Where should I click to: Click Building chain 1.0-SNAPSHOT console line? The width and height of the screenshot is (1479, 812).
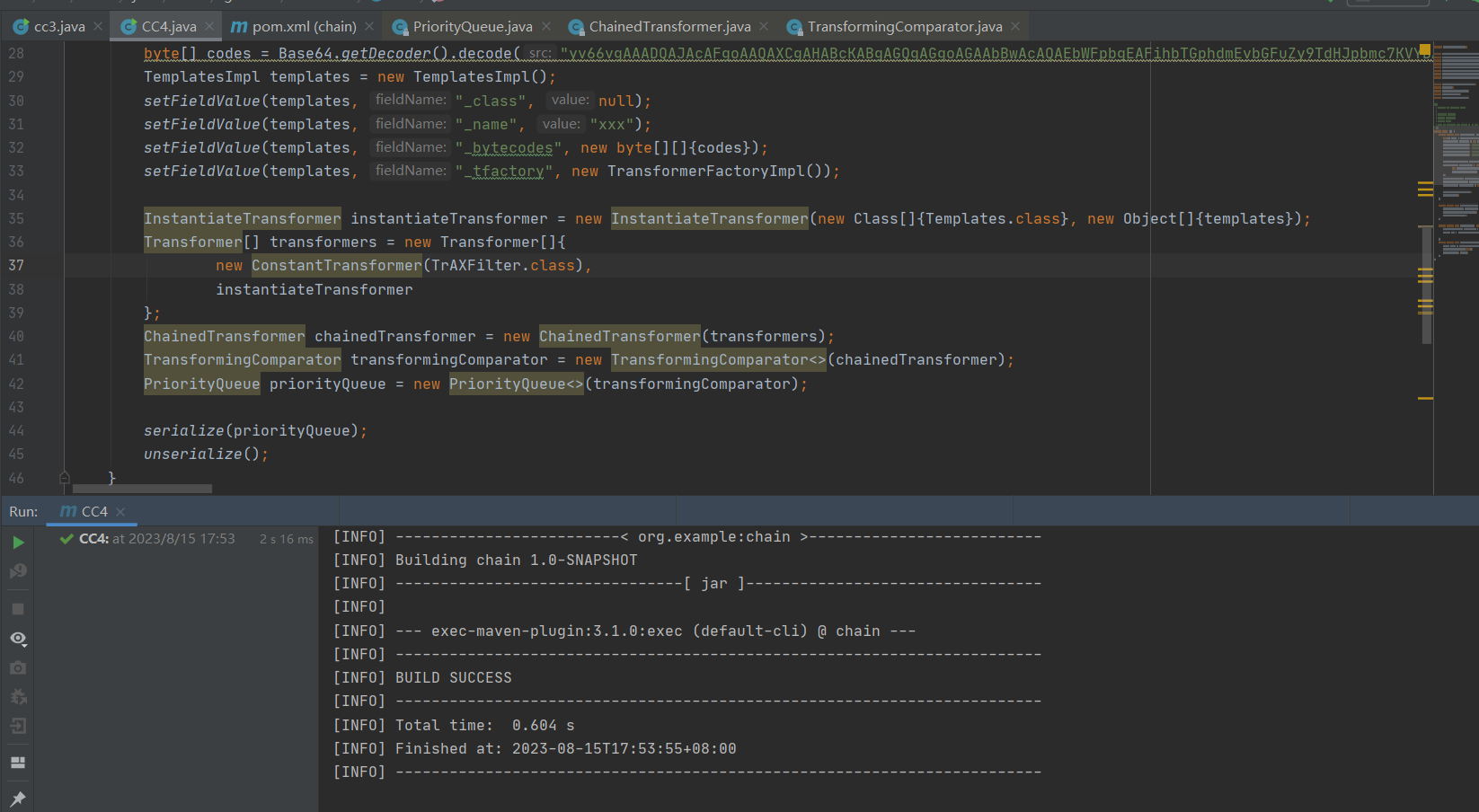coord(485,560)
